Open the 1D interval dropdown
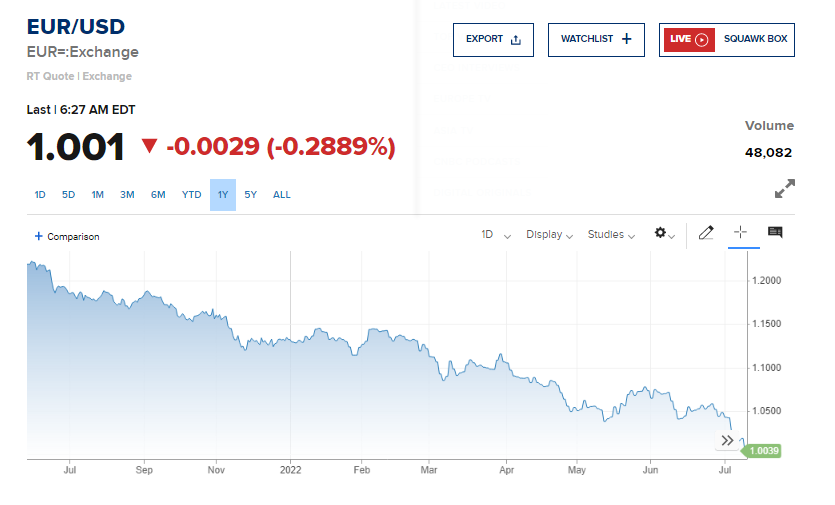835x505 pixels. (x=496, y=235)
